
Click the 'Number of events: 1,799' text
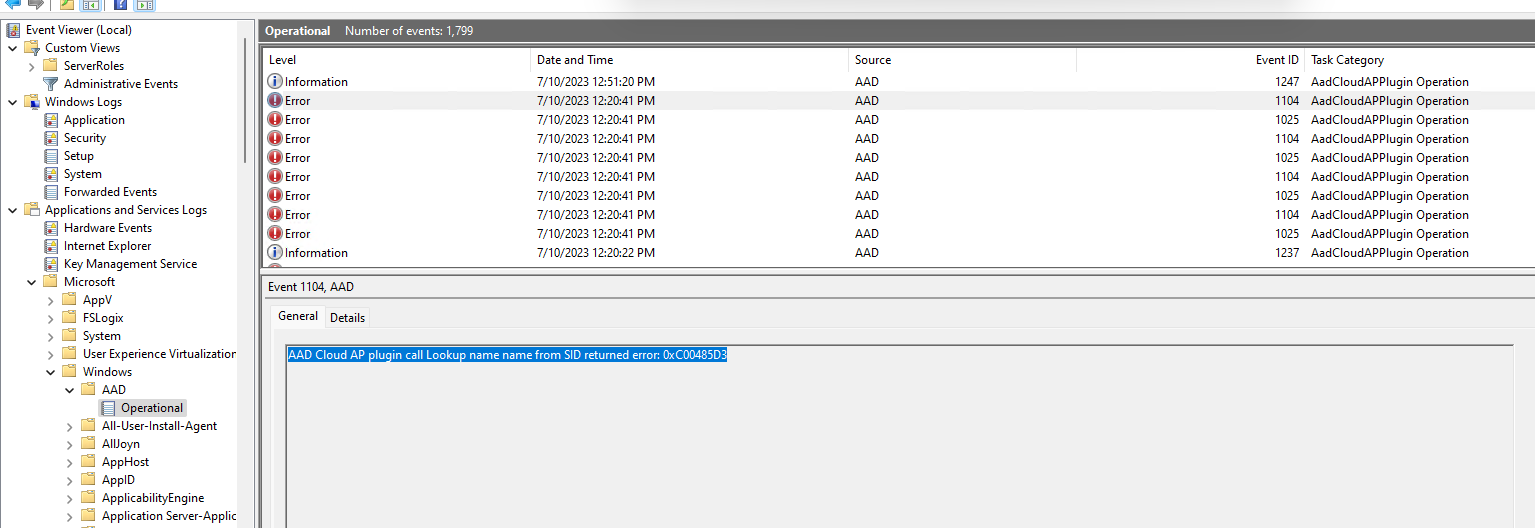pos(409,31)
